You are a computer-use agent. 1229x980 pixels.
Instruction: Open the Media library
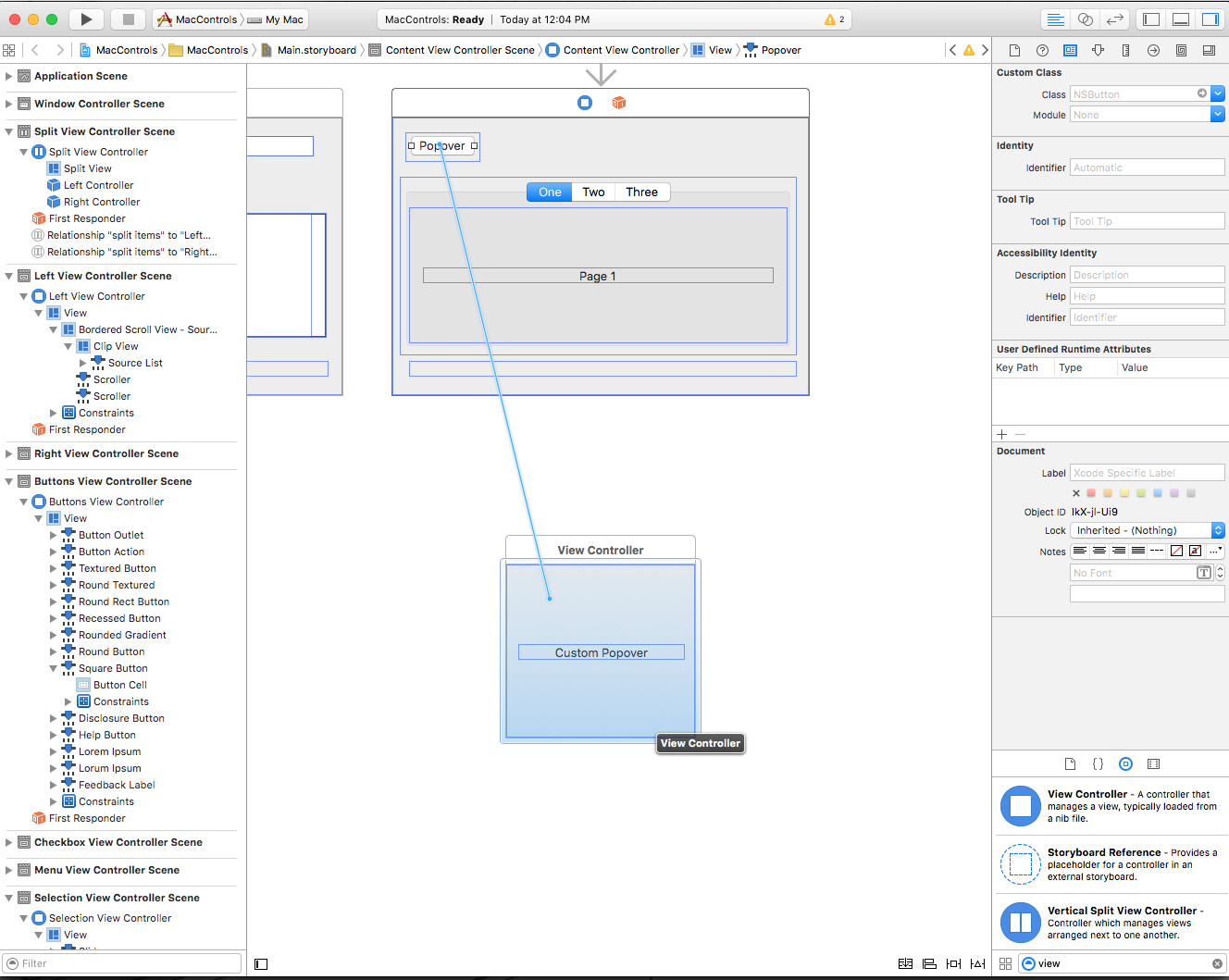1153,763
